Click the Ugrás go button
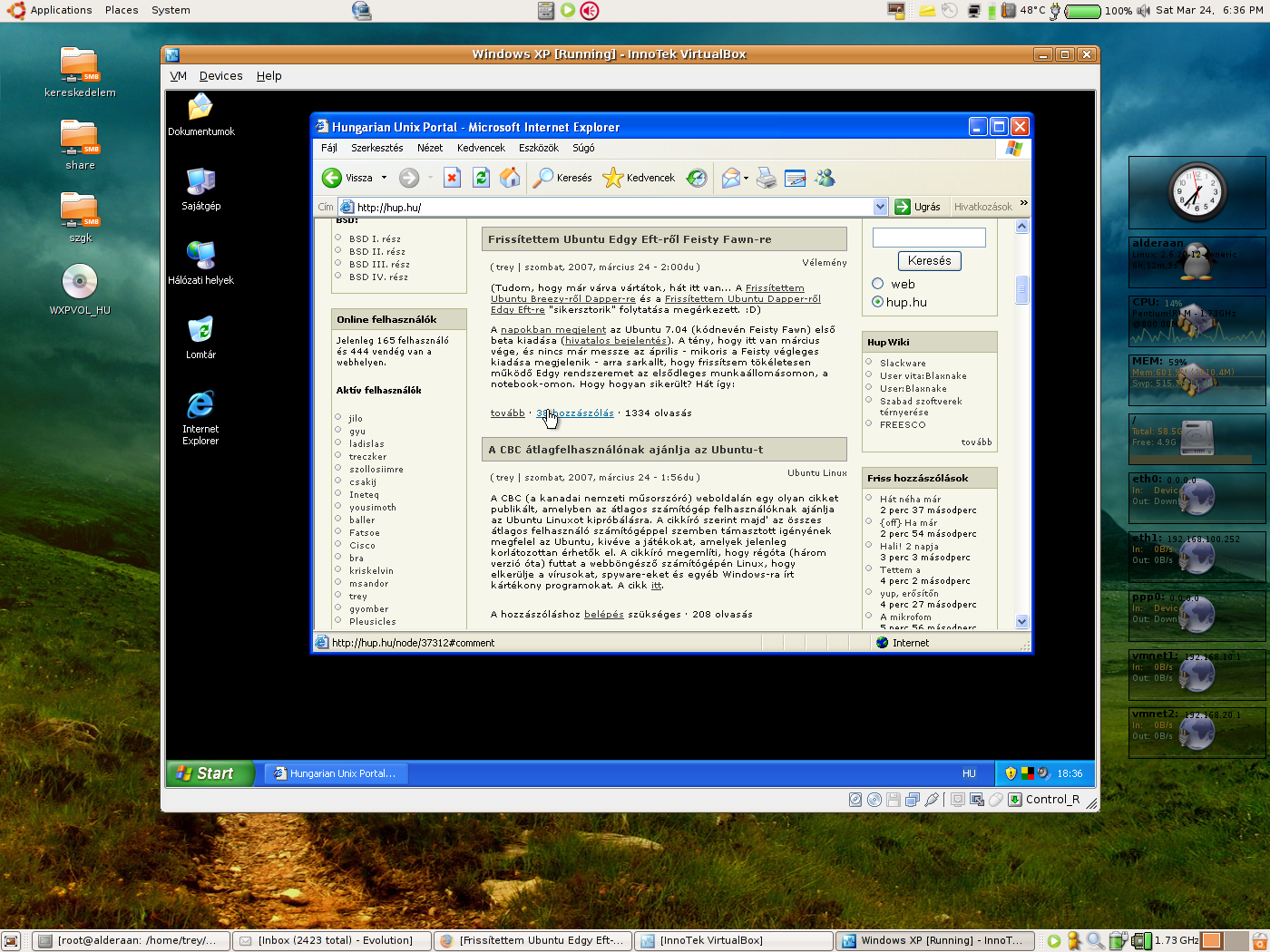1270x952 pixels. click(x=917, y=207)
